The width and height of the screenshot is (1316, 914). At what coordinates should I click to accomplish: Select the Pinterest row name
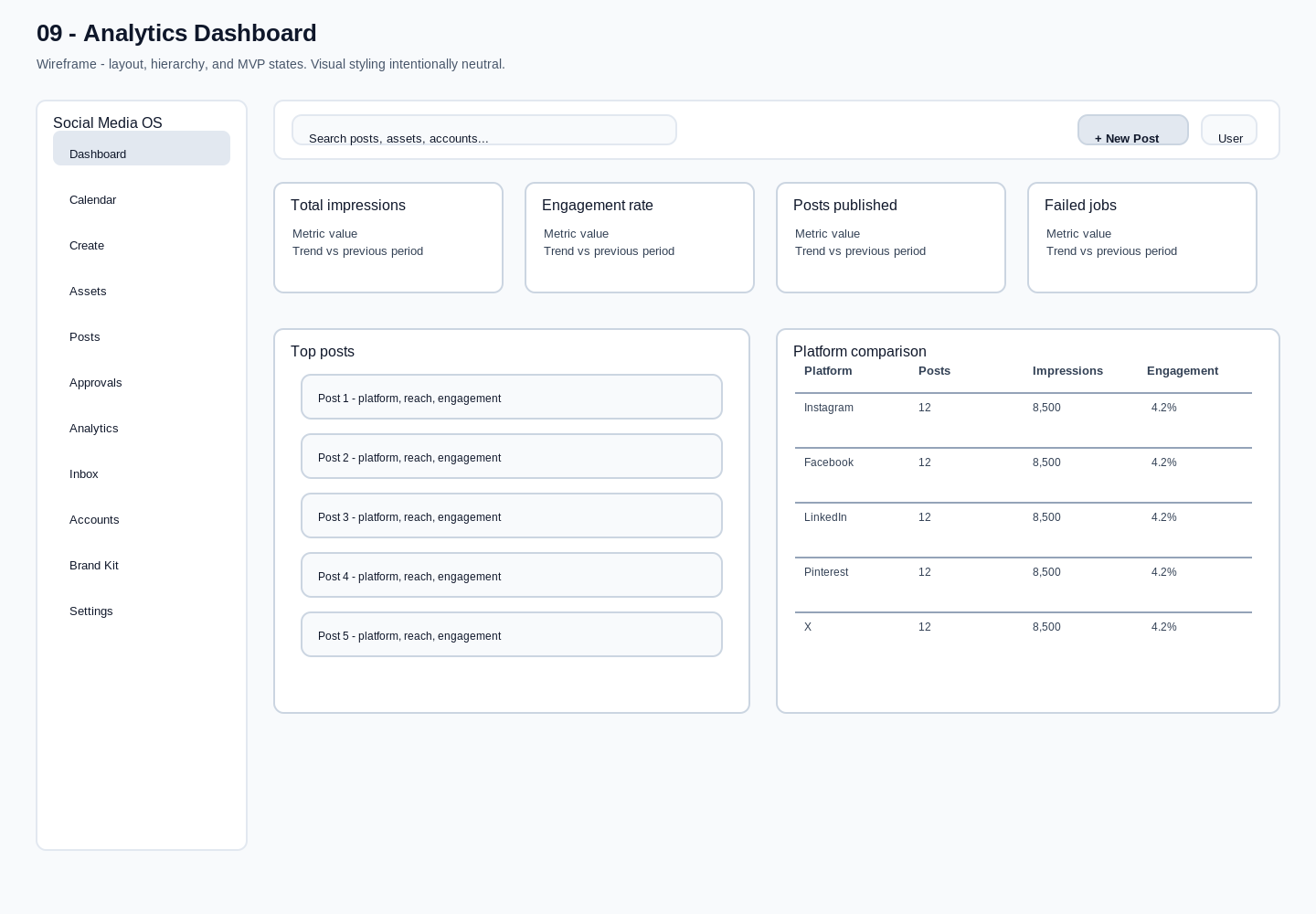pos(826,572)
